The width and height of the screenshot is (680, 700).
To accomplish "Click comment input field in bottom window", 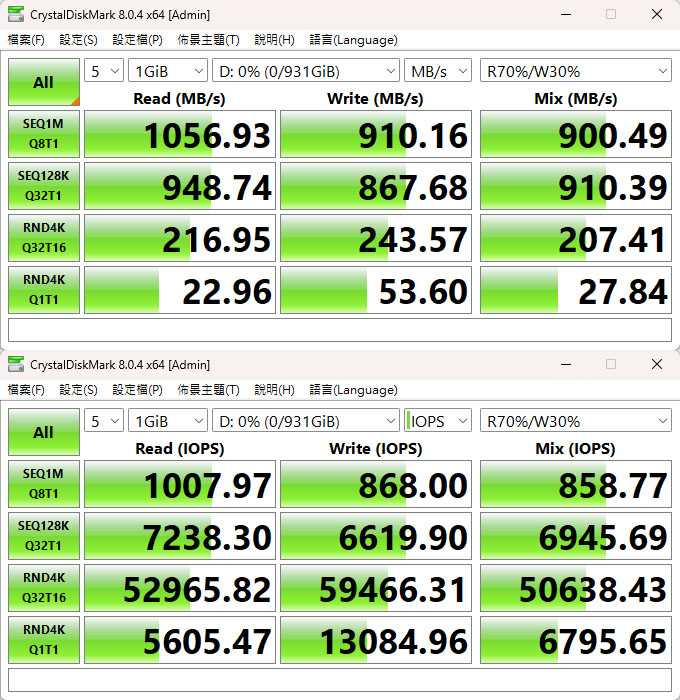I will [340, 680].
